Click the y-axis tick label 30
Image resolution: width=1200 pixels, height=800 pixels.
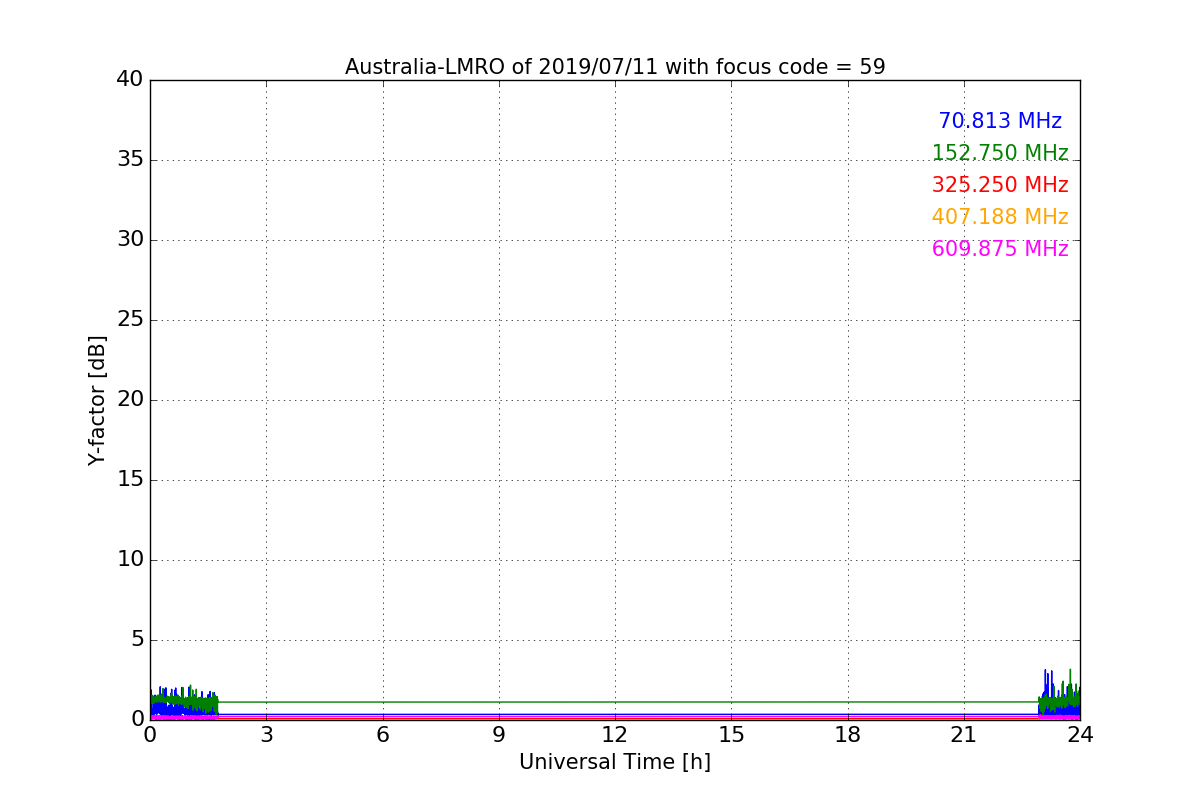click(130, 240)
